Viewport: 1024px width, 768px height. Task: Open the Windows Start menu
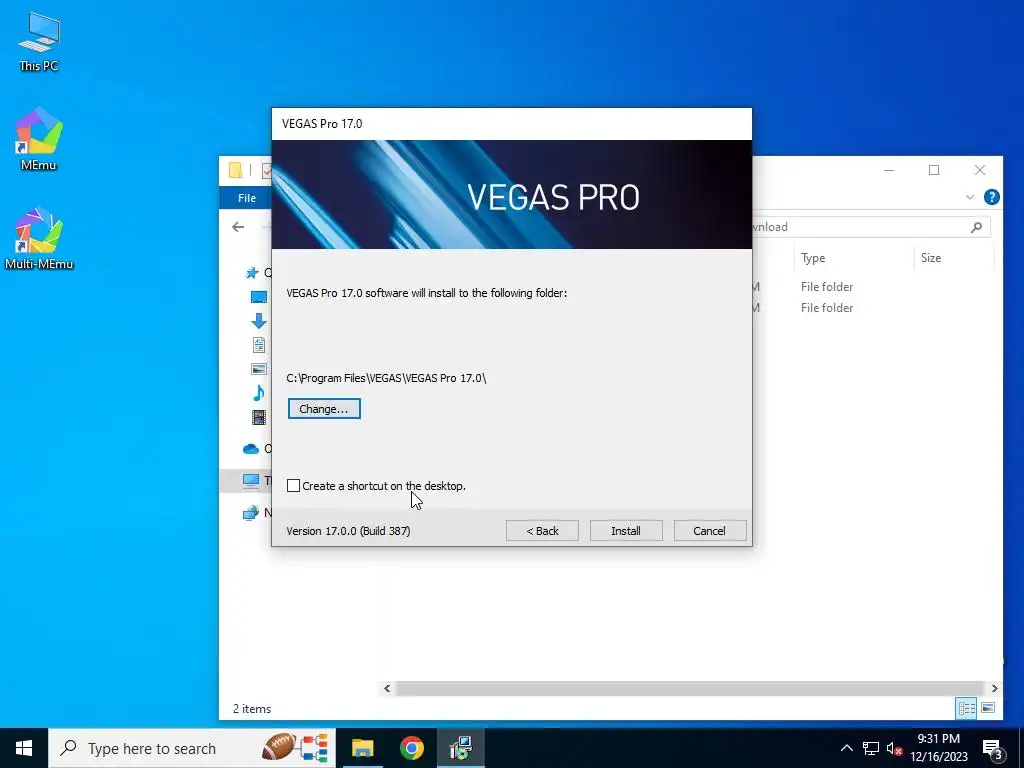click(24, 748)
